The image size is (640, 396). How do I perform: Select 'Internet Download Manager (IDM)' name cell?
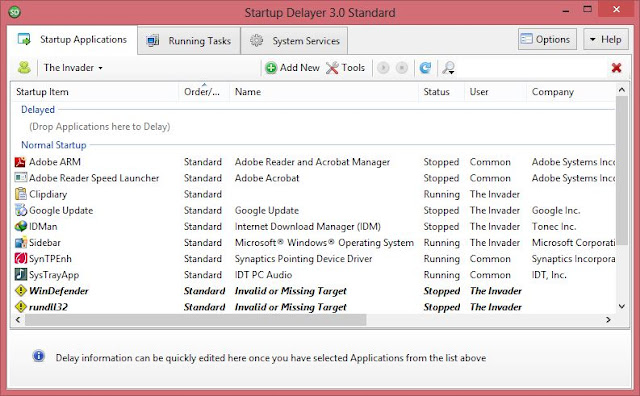[x=308, y=227]
